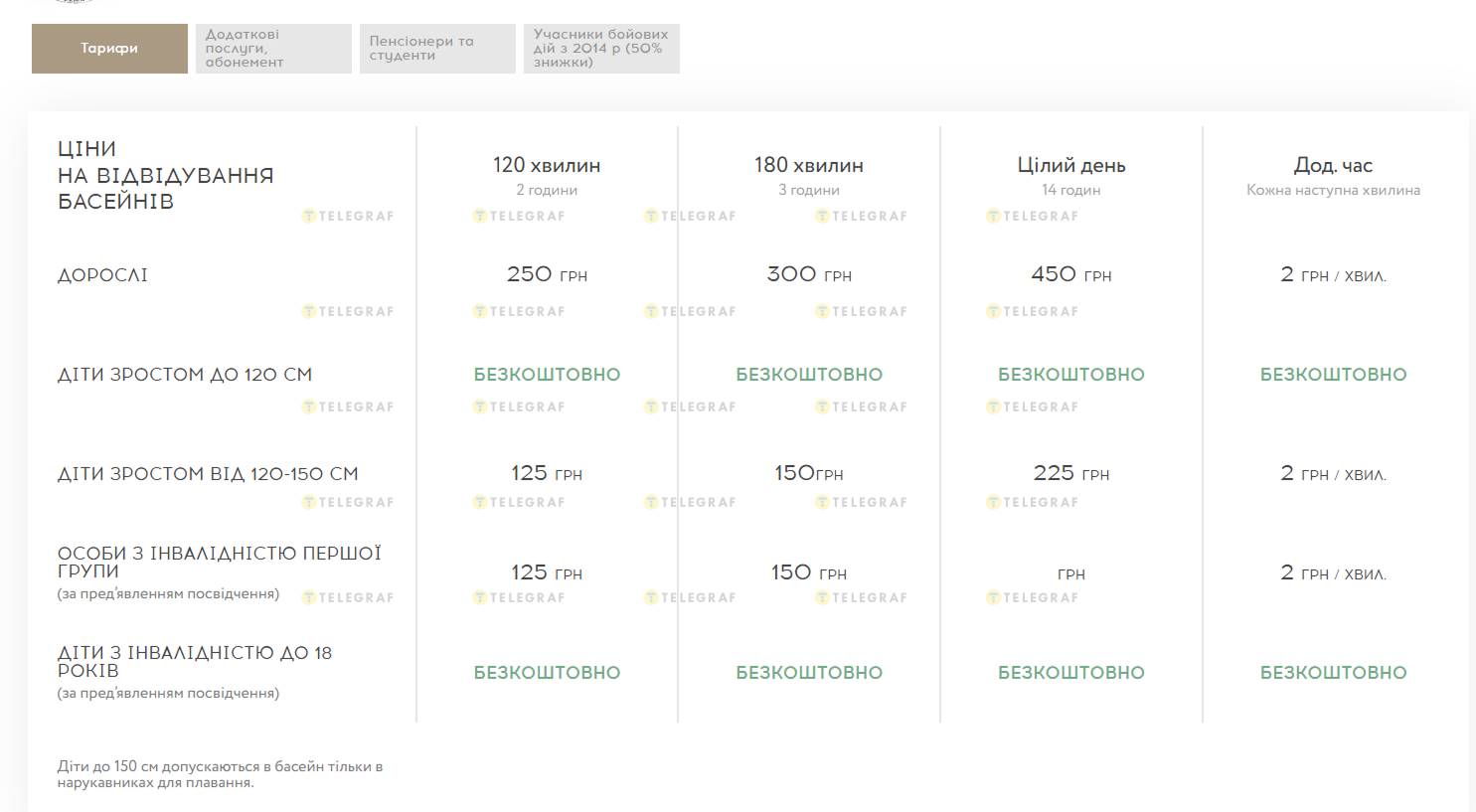The height and width of the screenshot is (812, 1476).
Task: Select the 250 грн adult price
Action: (x=547, y=274)
